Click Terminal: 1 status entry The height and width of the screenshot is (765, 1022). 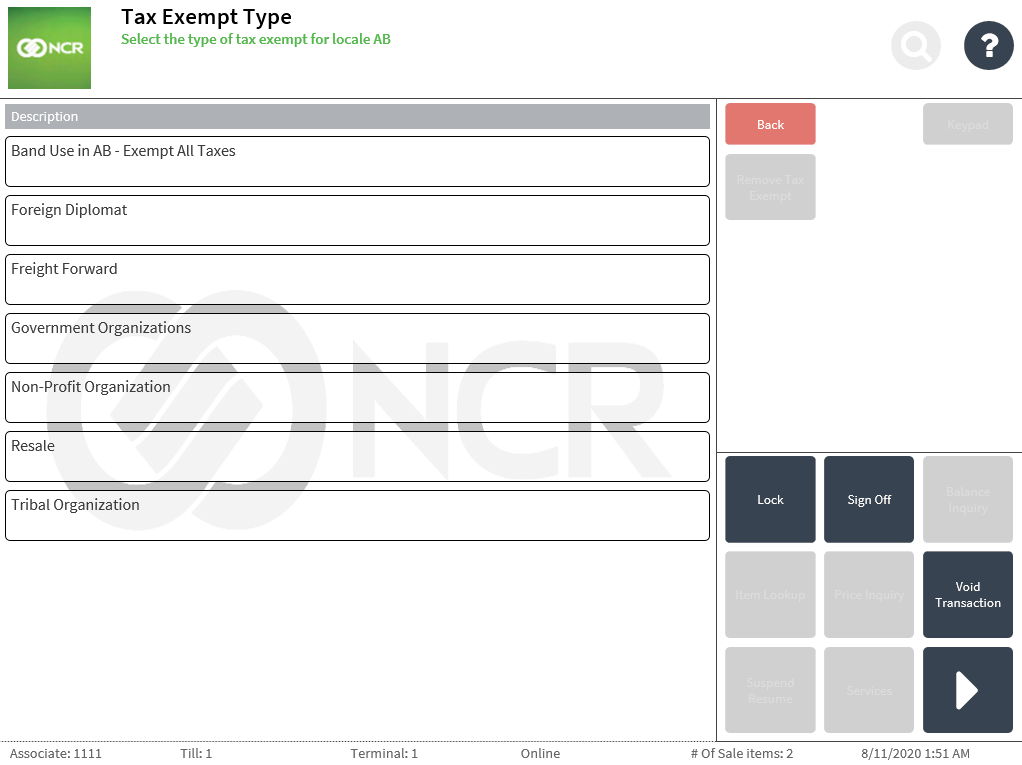pos(384,753)
